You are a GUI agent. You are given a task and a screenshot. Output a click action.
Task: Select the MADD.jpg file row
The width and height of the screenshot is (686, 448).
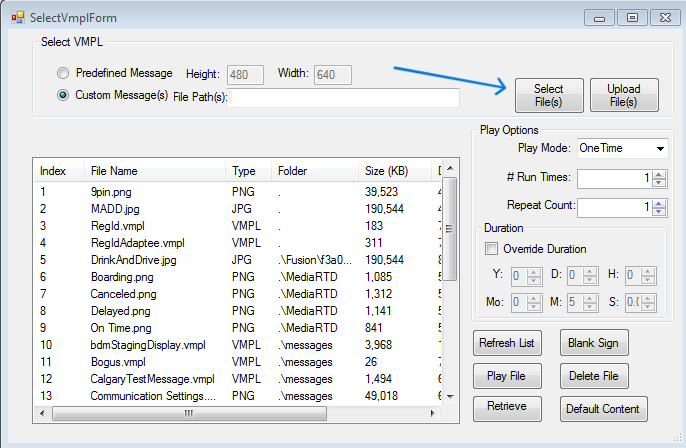(x=114, y=209)
